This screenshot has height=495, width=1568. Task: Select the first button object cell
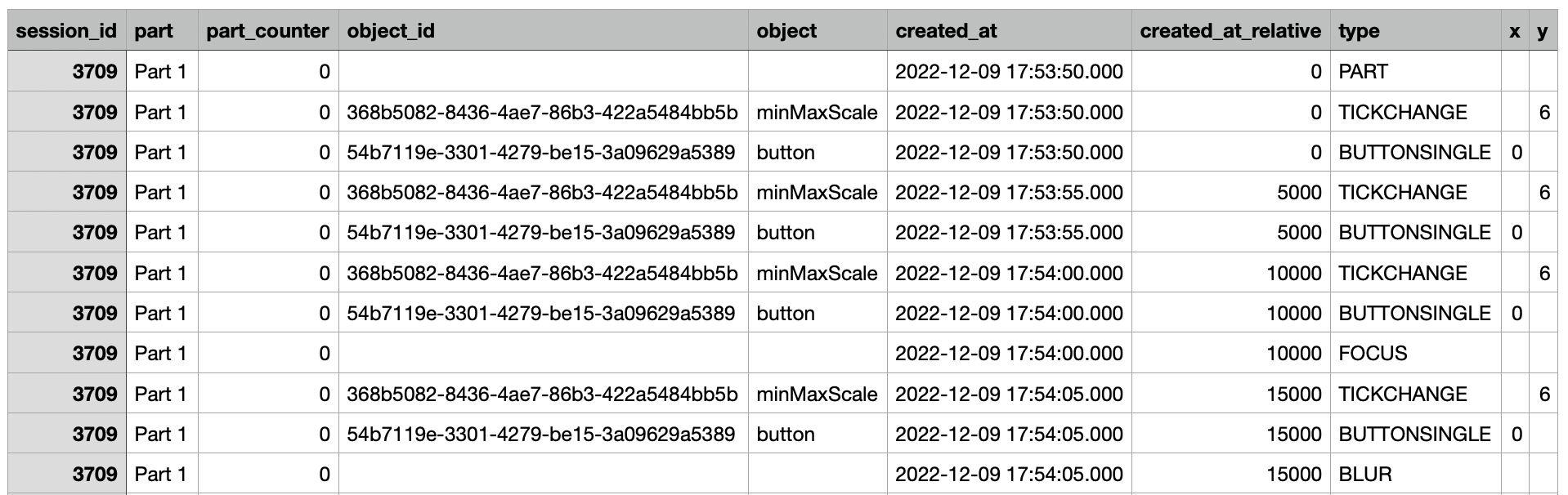(818, 153)
